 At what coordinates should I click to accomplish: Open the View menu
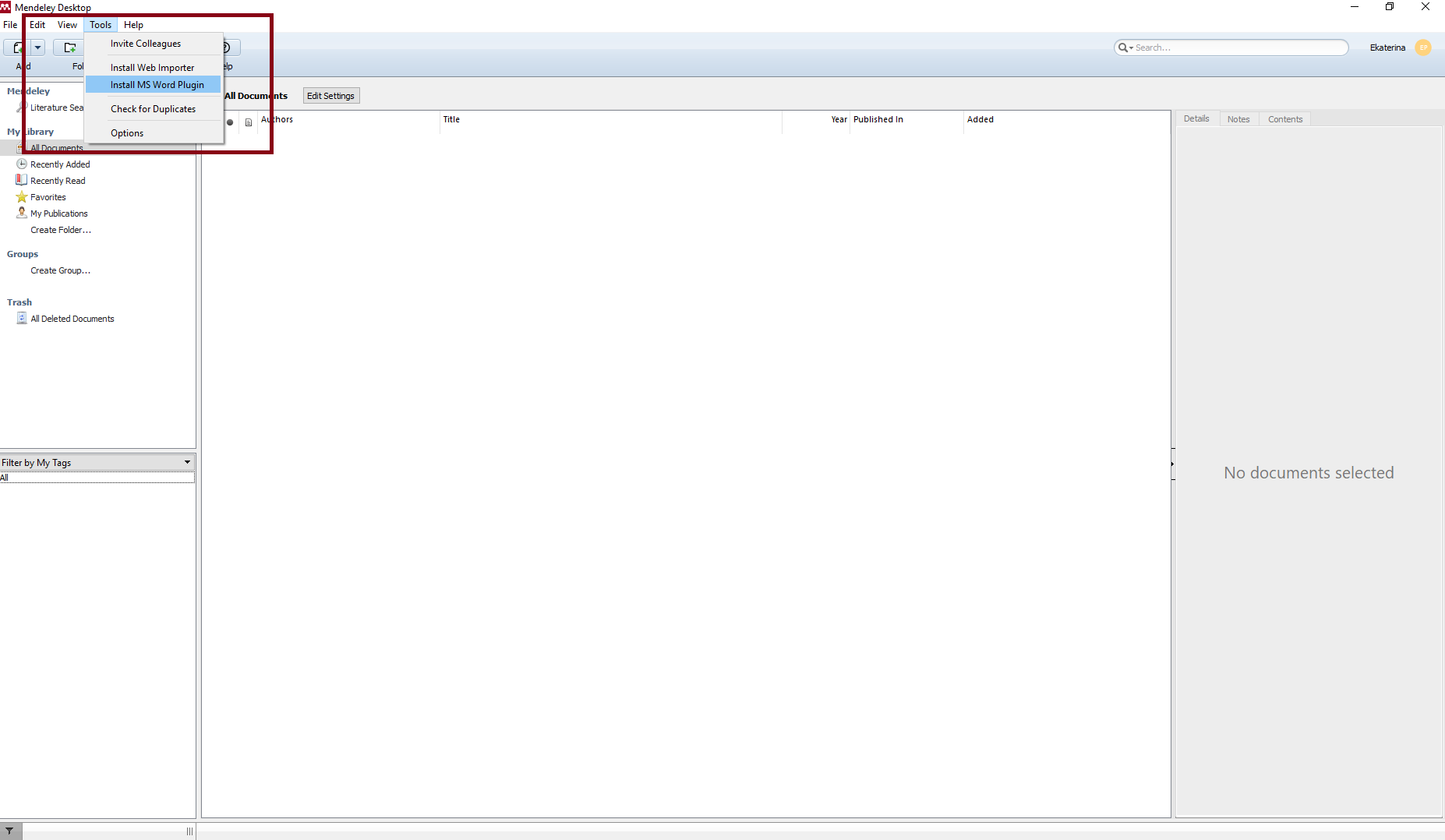[67, 25]
